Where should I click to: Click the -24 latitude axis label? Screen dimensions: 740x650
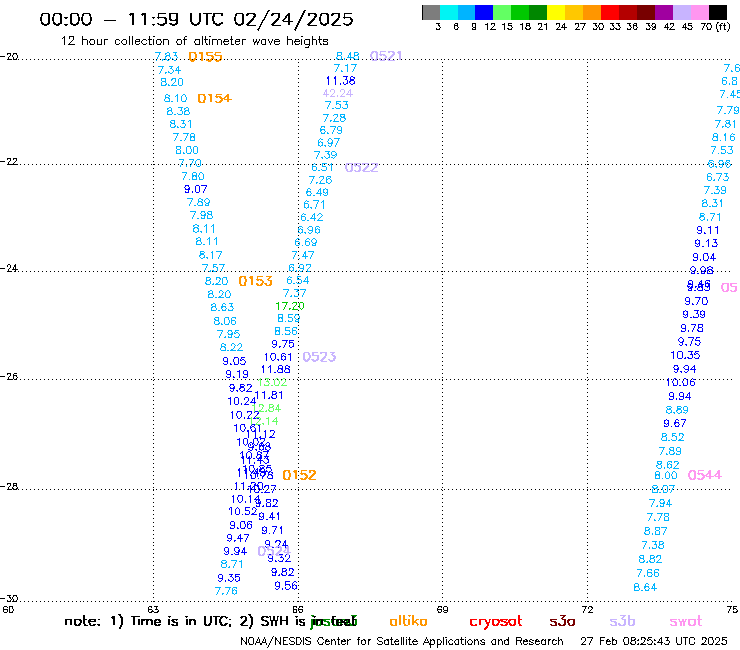9,268
